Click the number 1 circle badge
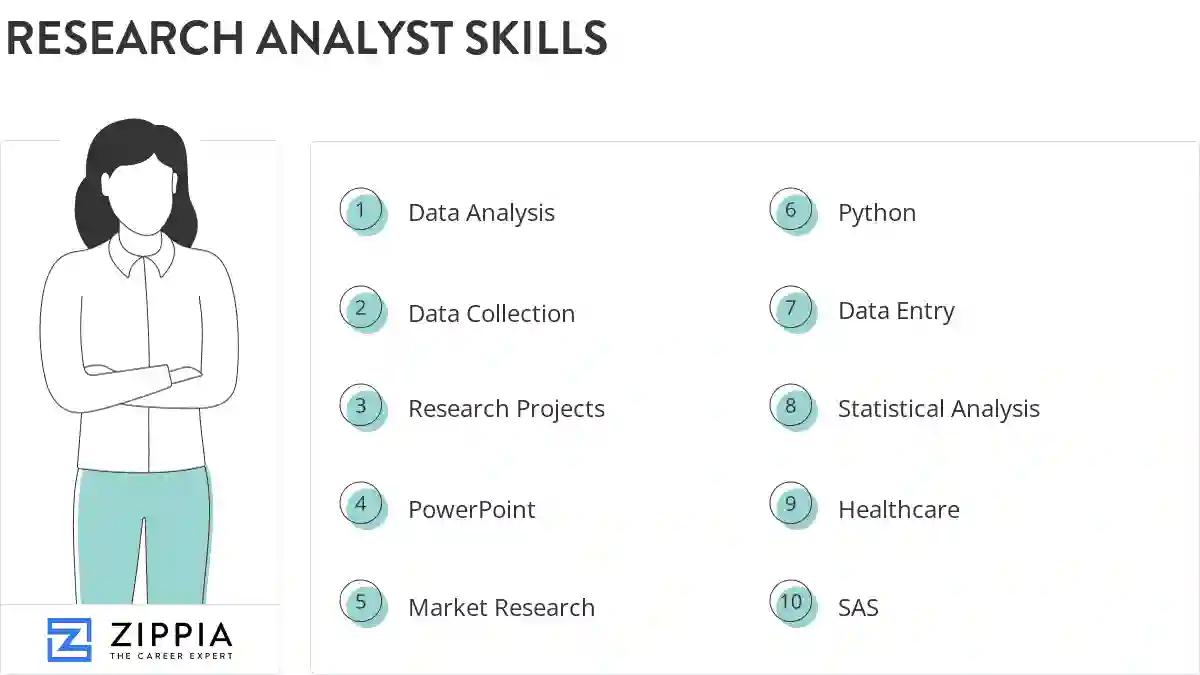The image size is (1200, 675). (361, 211)
